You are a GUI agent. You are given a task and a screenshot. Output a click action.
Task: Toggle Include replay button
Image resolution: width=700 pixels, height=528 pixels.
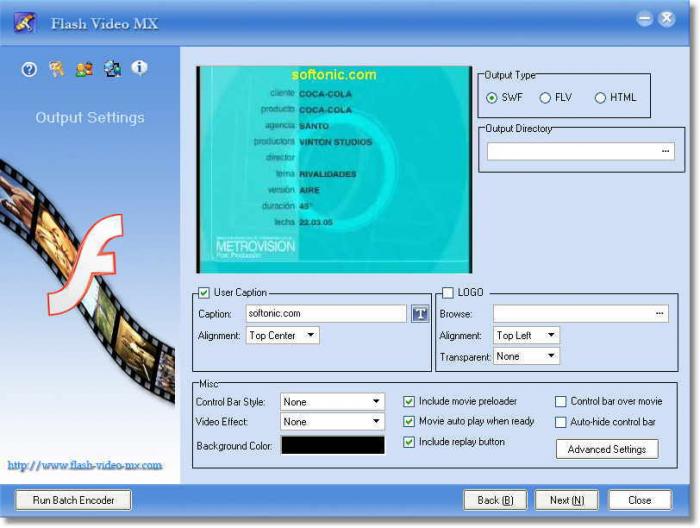click(409, 442)
